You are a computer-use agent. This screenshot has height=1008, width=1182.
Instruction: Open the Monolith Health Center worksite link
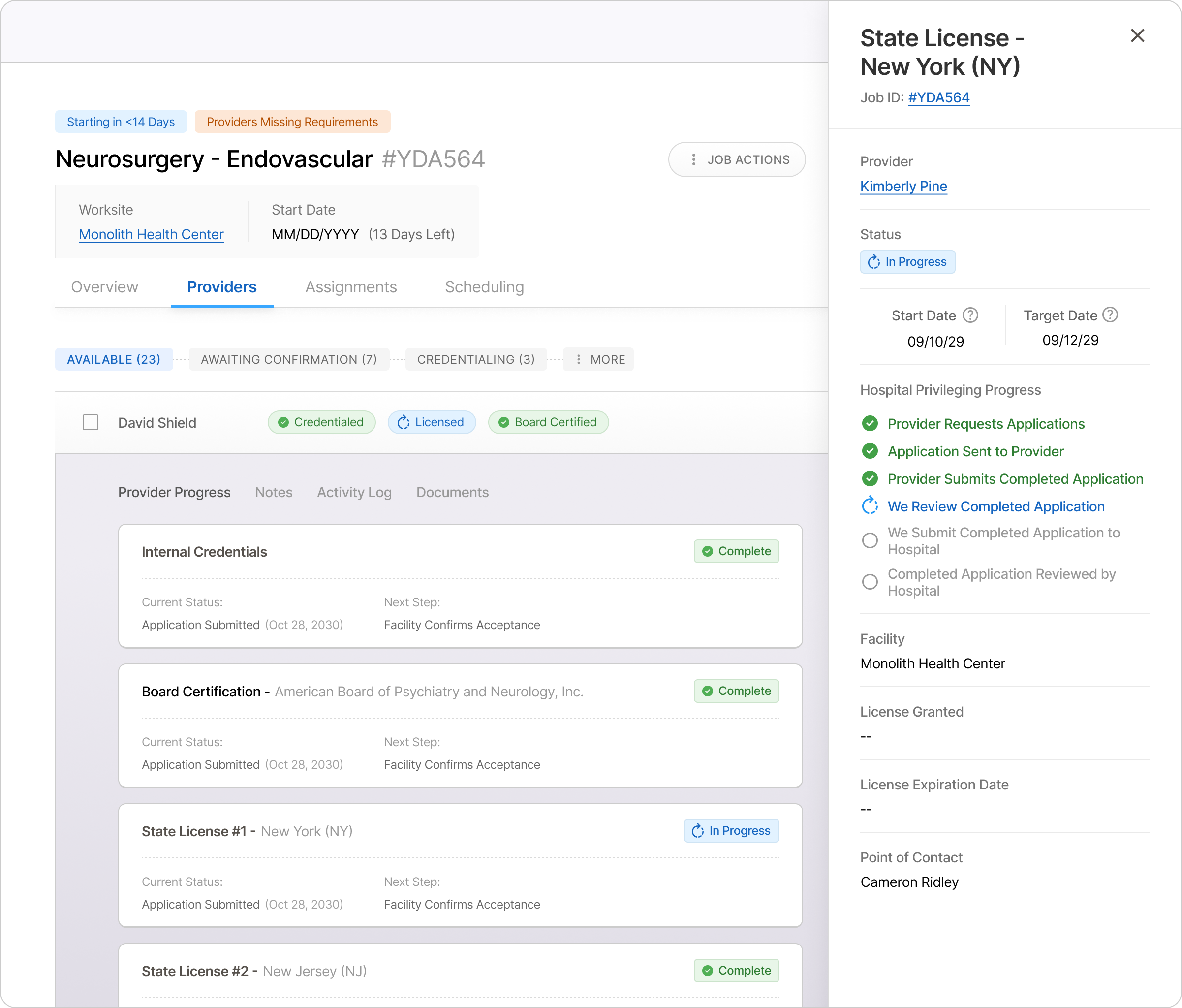[151, 234]
